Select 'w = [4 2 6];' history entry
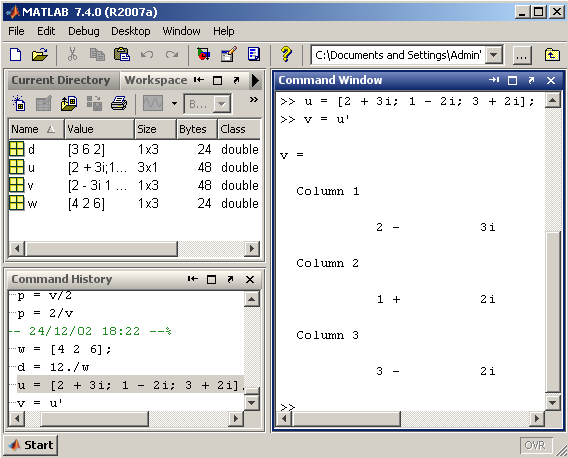The height and width of the screenshot is (458, 568). [x=64, y=349]
